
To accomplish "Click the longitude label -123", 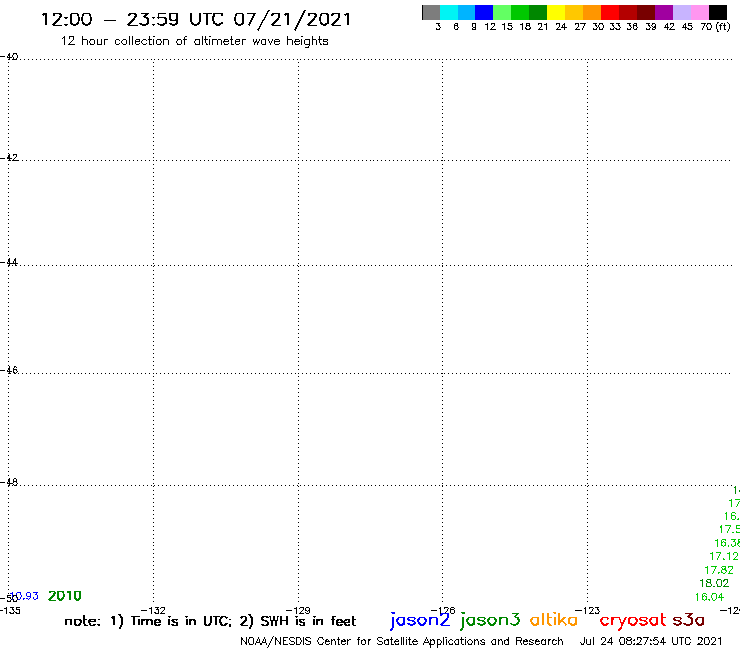I will [588, 611].
